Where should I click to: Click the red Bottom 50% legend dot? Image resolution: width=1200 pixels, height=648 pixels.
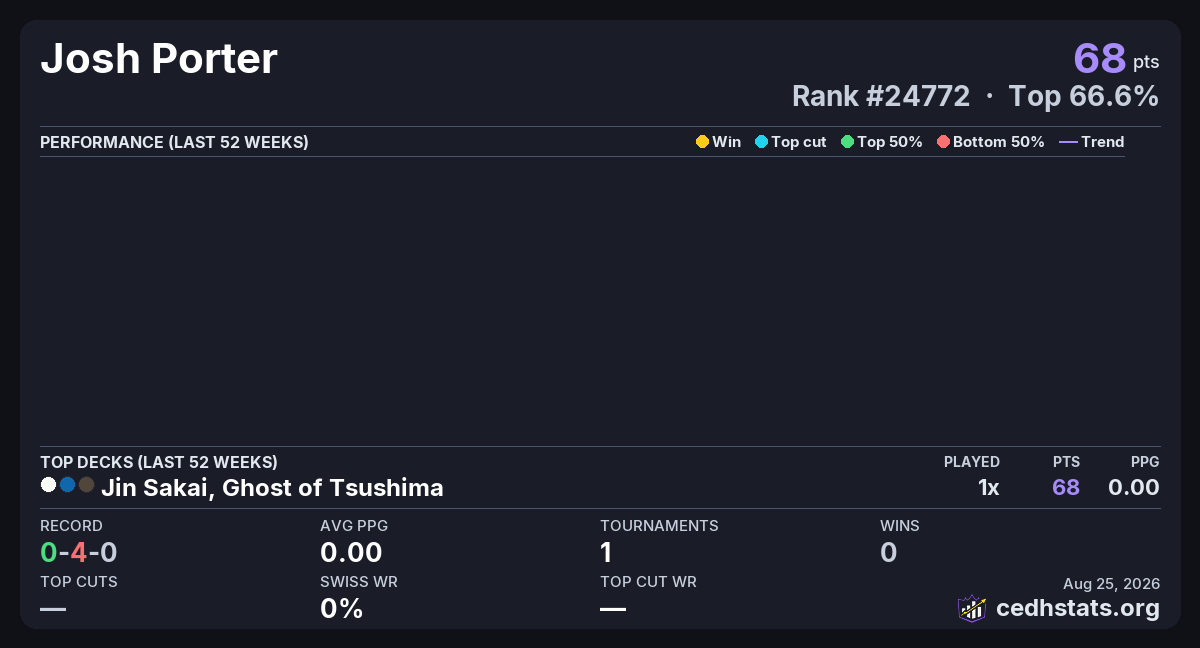tap(943, 142)
